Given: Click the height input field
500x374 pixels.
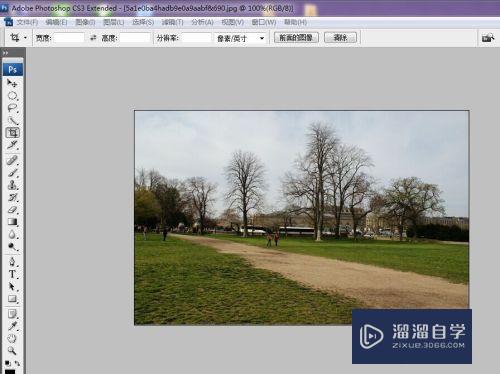Looking at the screenshot, I should click(135, 38).
